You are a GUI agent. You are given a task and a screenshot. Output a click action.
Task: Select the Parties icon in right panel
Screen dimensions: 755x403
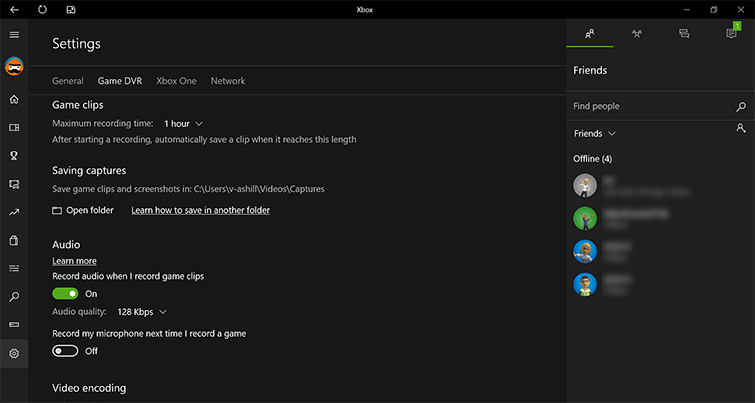(637, 34)
